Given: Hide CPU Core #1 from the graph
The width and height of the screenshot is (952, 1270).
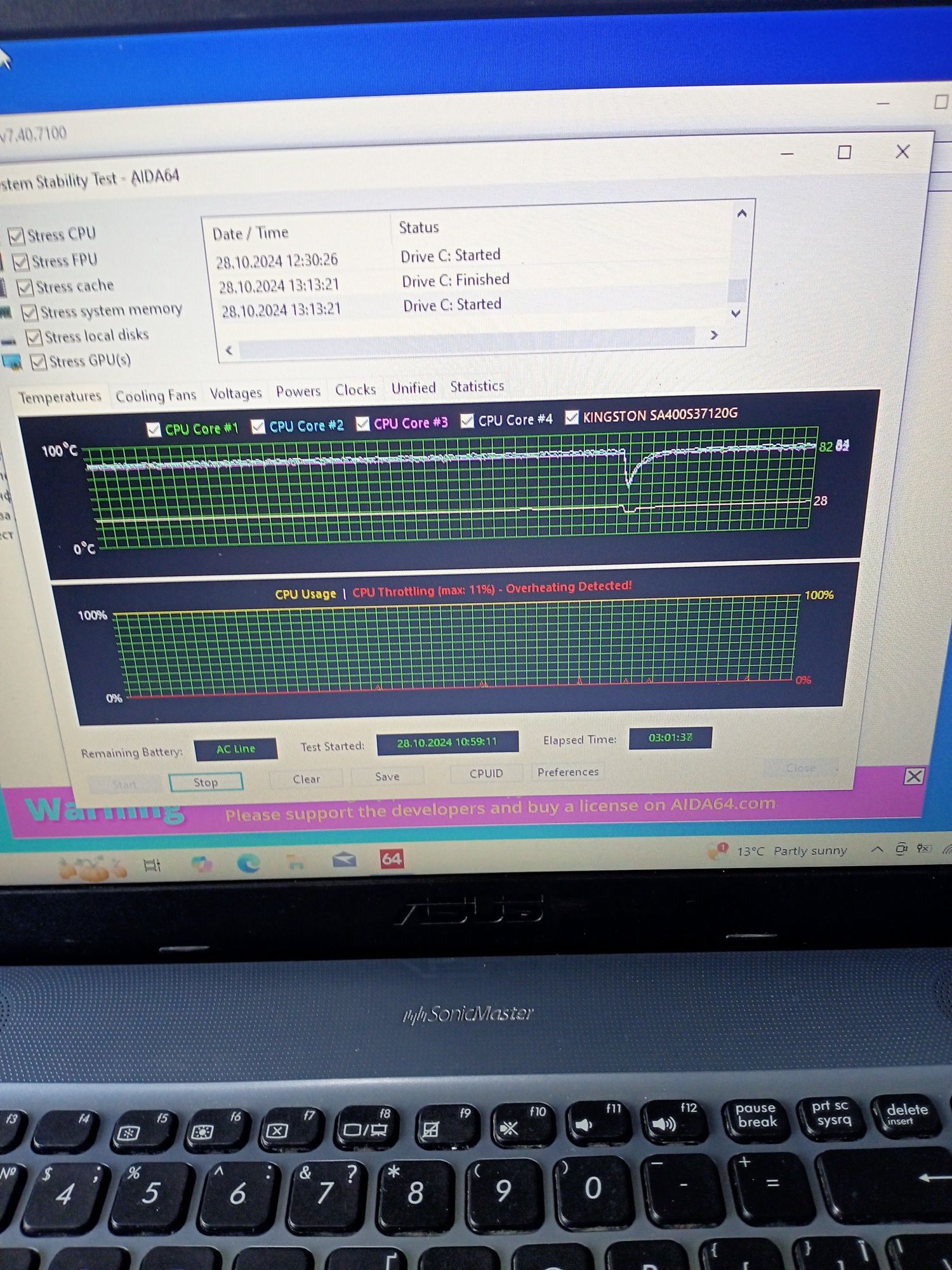Looking at the screenshot, I should click(154, 430).
